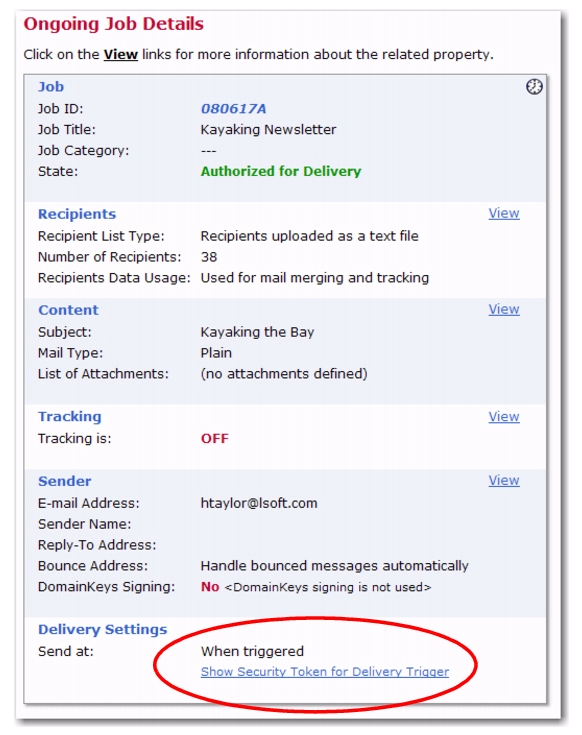Click the Kayaking Newsletter job title
This screenshot has height=735, width=582.
269,130
